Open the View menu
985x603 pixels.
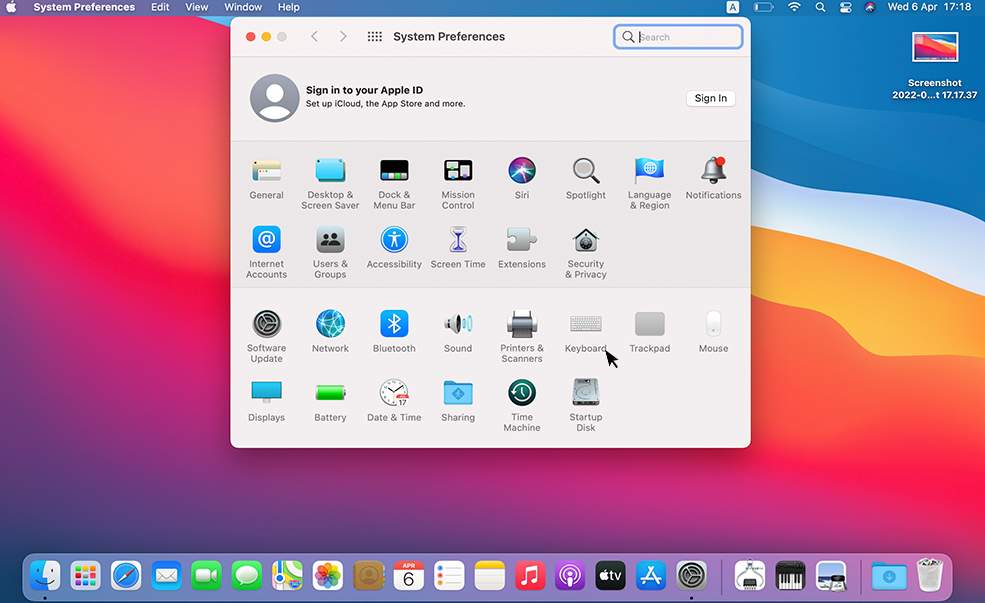pyautogui.click(x=197, y=8)
